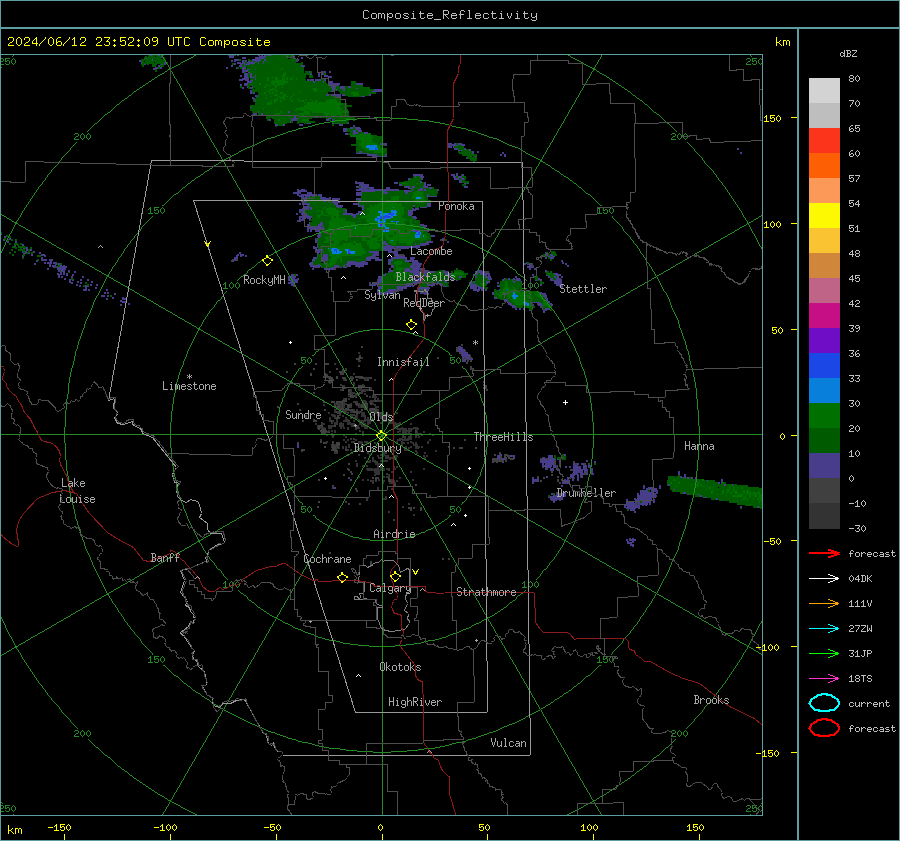Click the Sylvan label
900x841 pixels.
pos(382,295)
